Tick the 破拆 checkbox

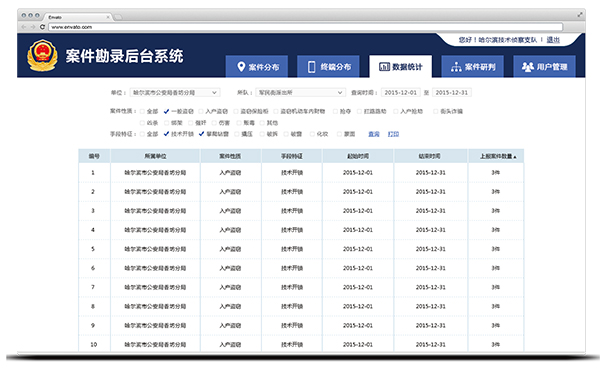pyautogui.click(x=262, y=134)
